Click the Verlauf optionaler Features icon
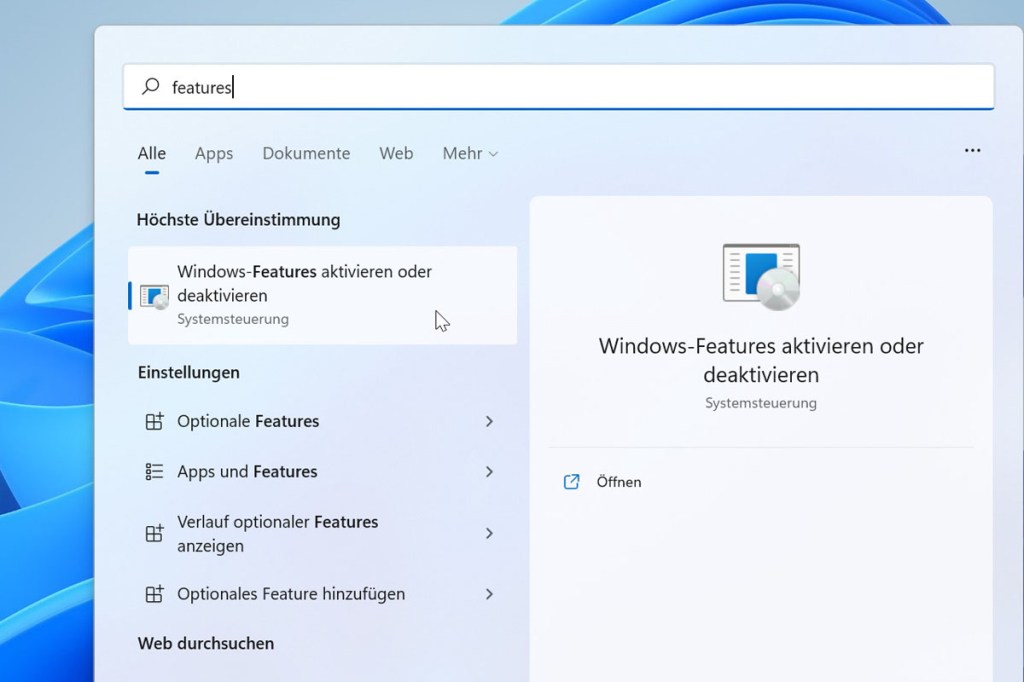The height and width of the screenshot is (682, 1024). (154, 534)
